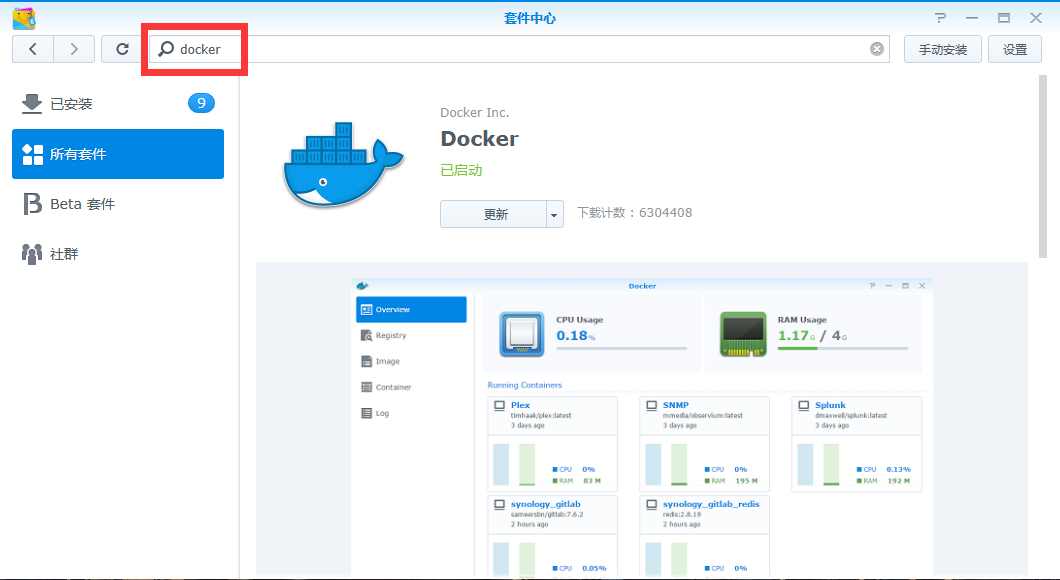Click the Docker screenshot preview image
The height and width of the screenshot is (580, 1060).
coord(641,420)
